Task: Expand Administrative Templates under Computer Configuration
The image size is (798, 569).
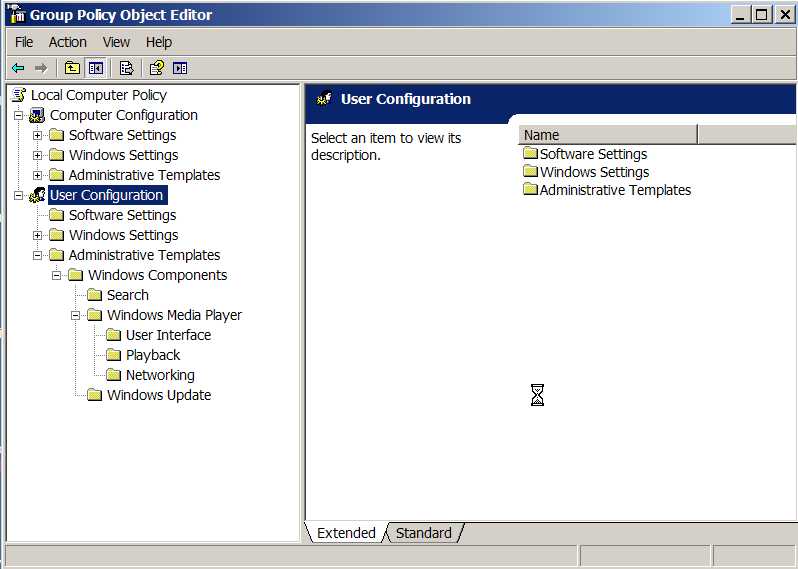Action: 37,175
